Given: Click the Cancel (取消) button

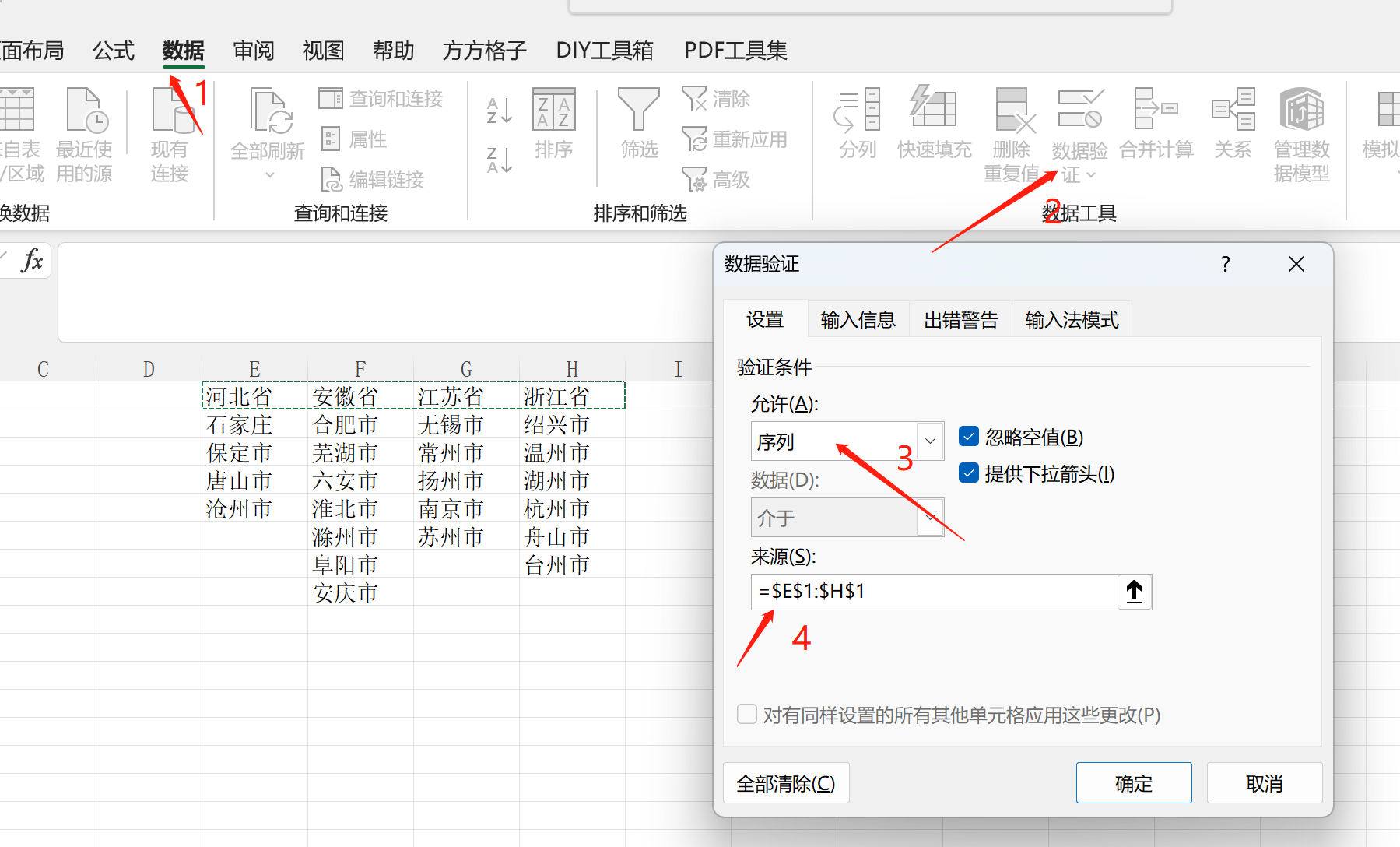Looking at the screenshot, I should 1265,783.
